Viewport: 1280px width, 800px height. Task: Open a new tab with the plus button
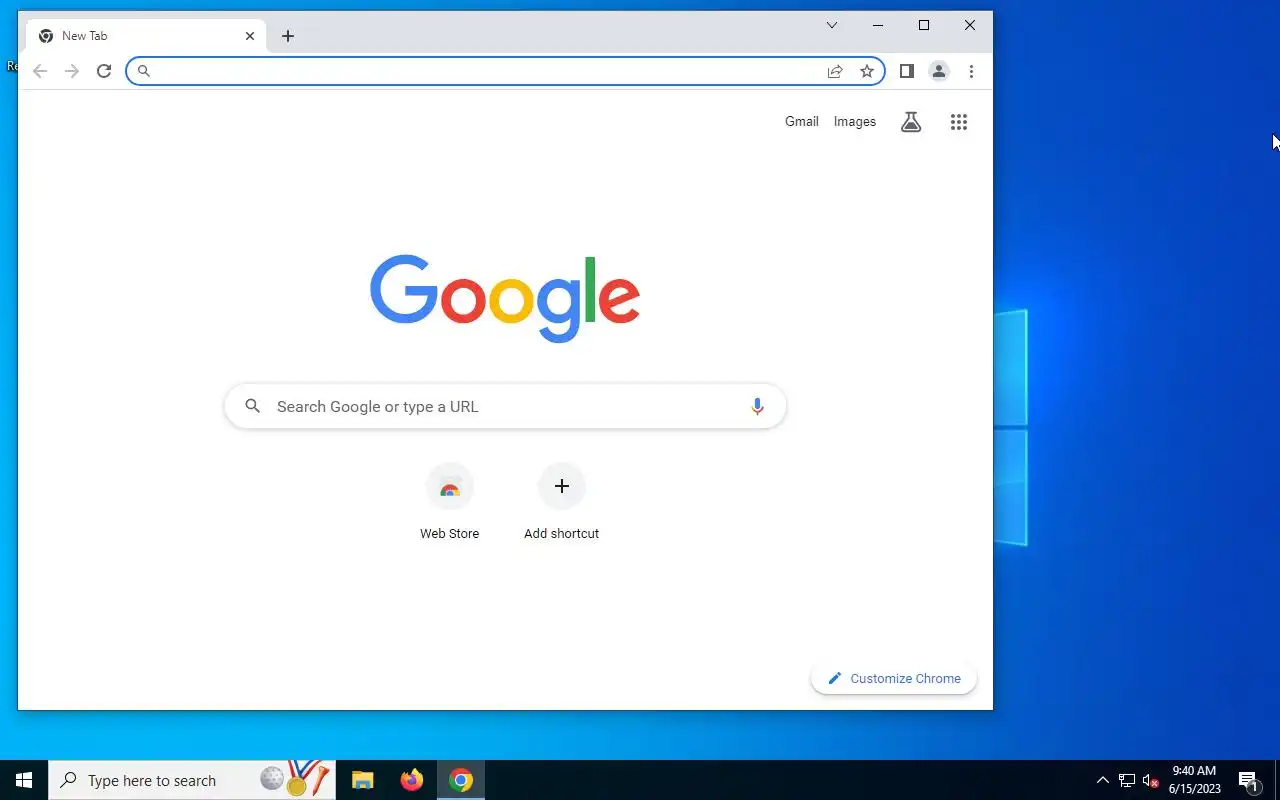pyautogui.click(x=288, y=36)
